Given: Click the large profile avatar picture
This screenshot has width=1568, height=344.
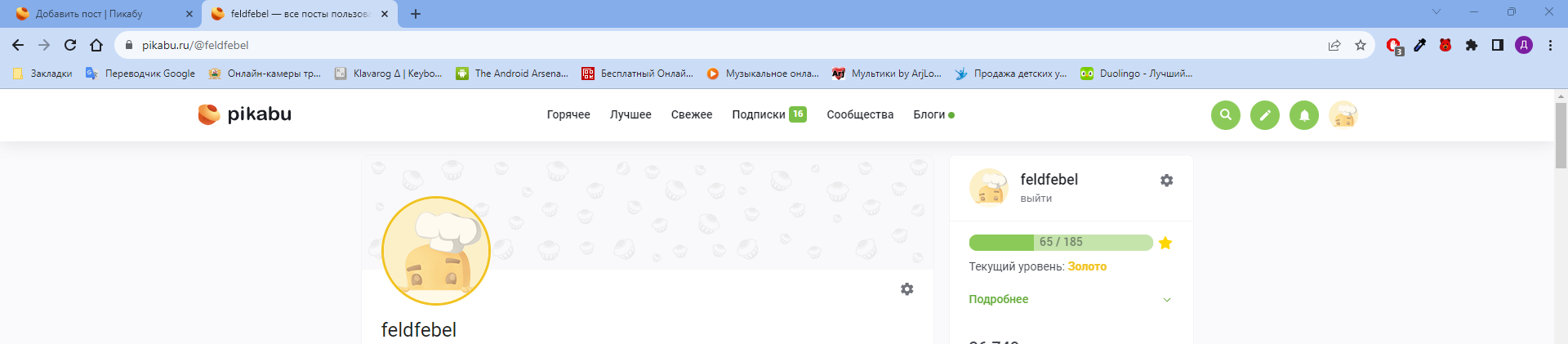Looking at the screenshot, I should click(436, 251).
